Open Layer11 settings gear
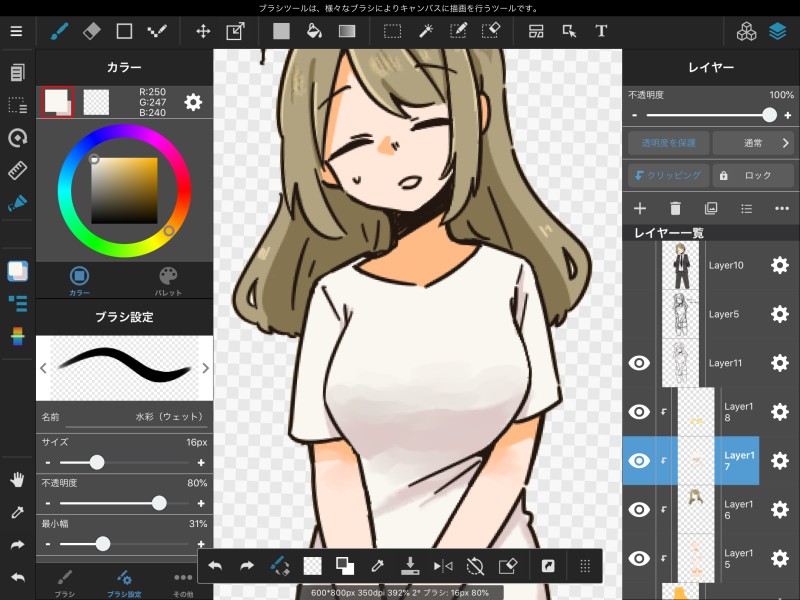The width and height of the screenshot is (800, 600). tap(780, 363)
